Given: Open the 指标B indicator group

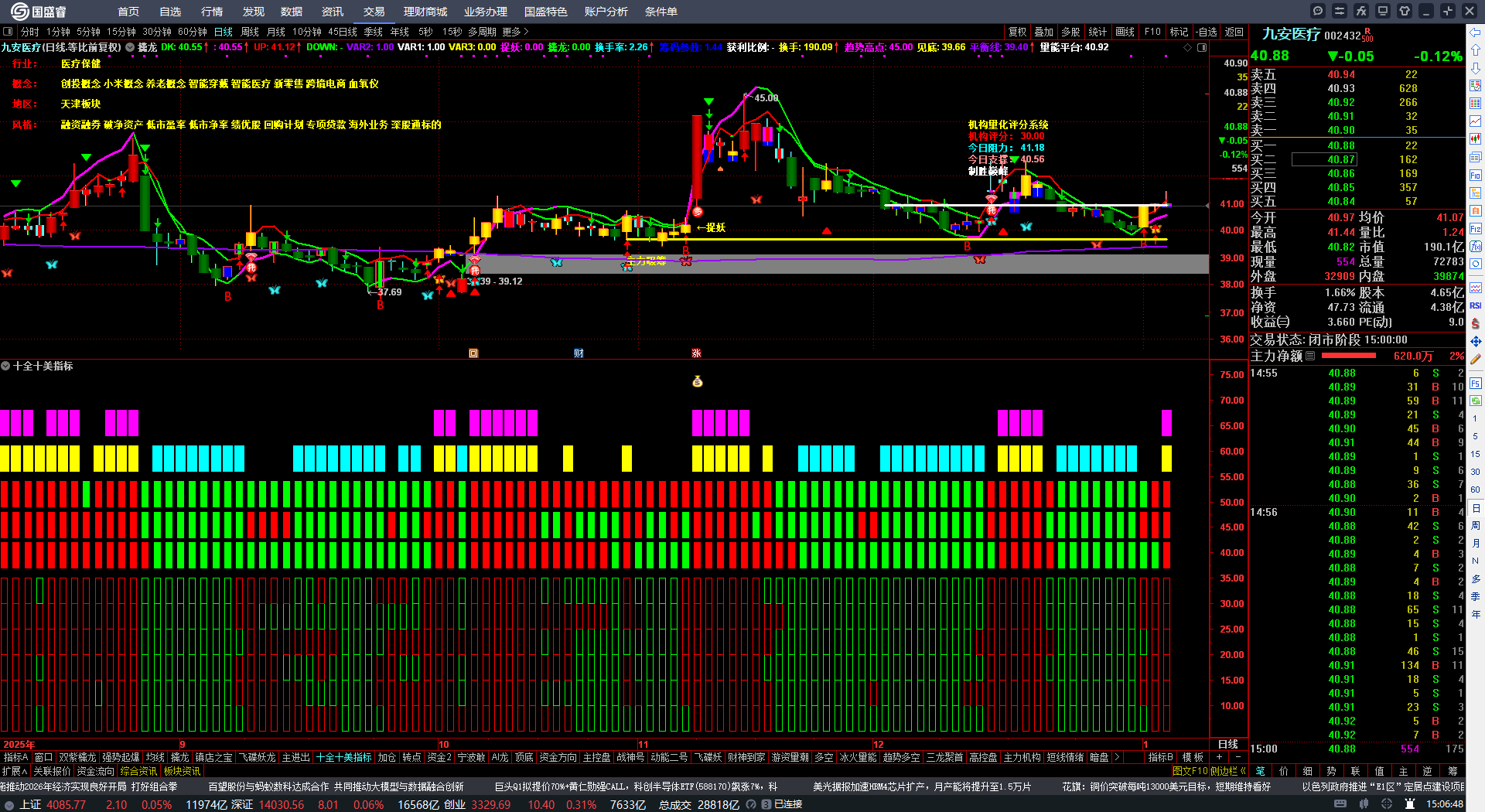Looking at the screenshot, I should pos(1160,757).
